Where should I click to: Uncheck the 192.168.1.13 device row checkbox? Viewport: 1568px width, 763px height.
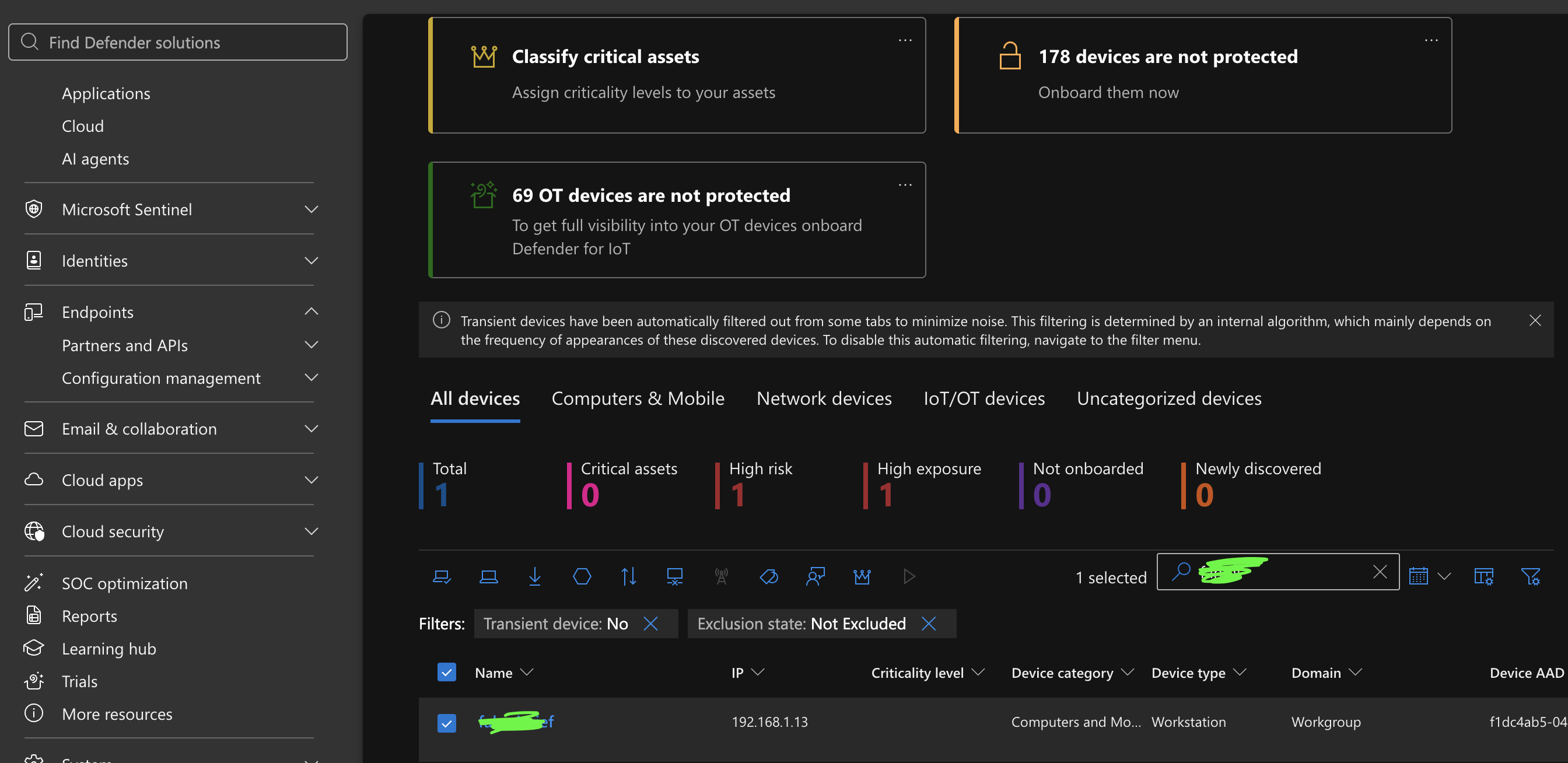(447, 723)
